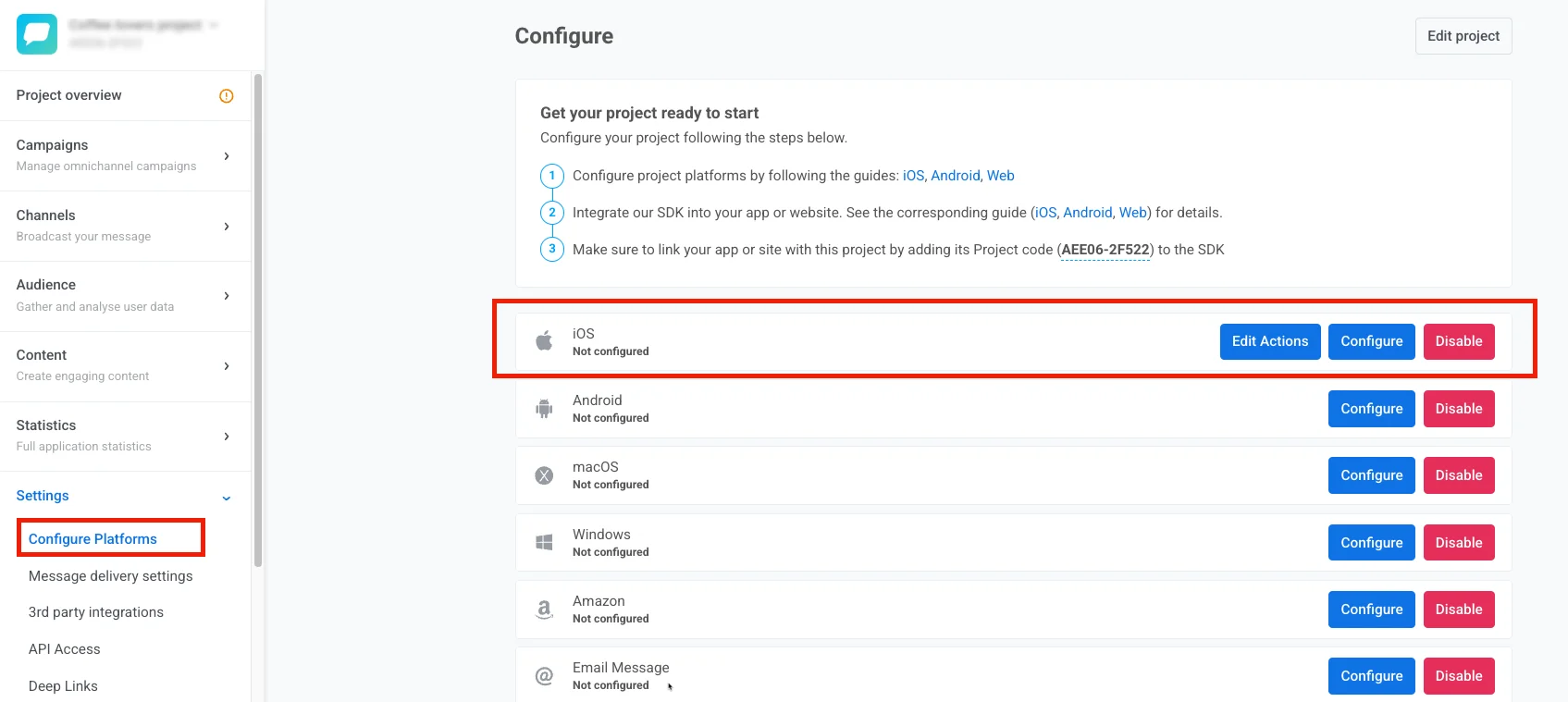This screenshot has width=1568, height=702.
Task: Open Android SDK guide link in step 2
Action: coord(1088,213)
